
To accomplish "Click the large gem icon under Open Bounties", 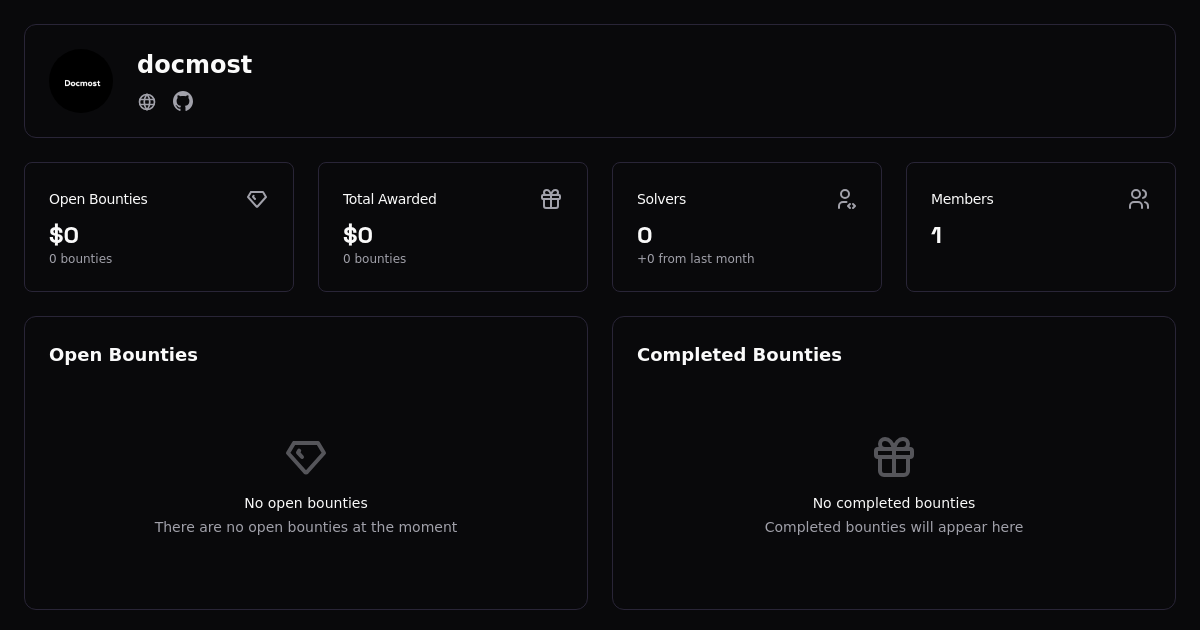I will coord(306,457).
